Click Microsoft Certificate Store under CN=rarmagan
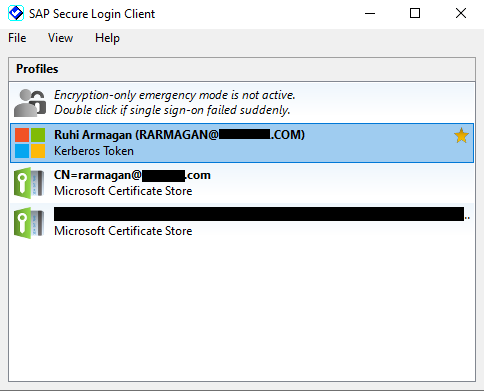484x391 pixels. [x=123, y=191]
